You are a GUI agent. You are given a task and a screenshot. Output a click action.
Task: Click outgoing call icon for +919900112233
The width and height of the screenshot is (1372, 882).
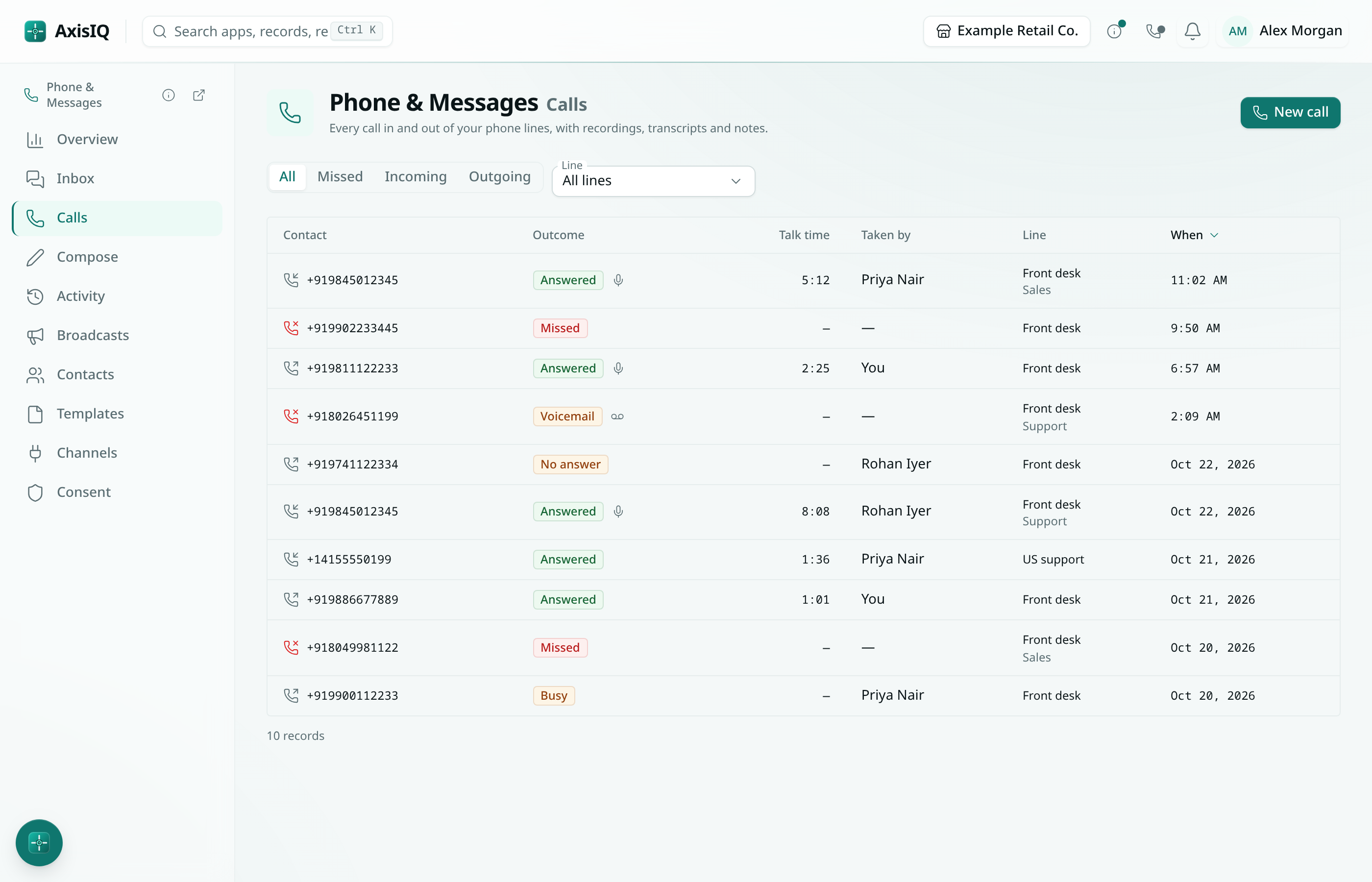click(291, 696)
